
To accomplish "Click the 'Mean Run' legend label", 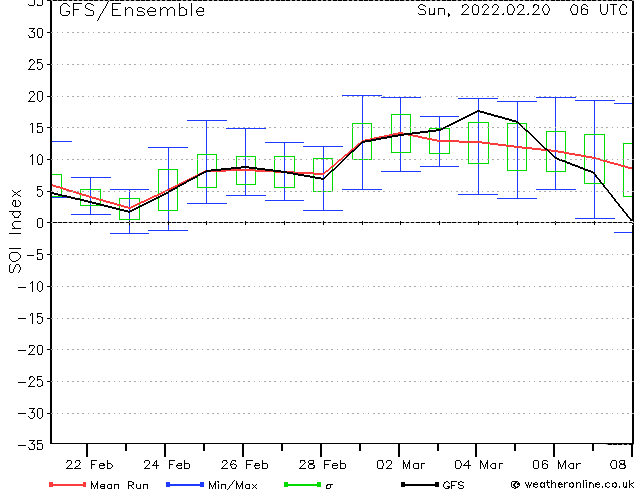I will pos(119,485).
